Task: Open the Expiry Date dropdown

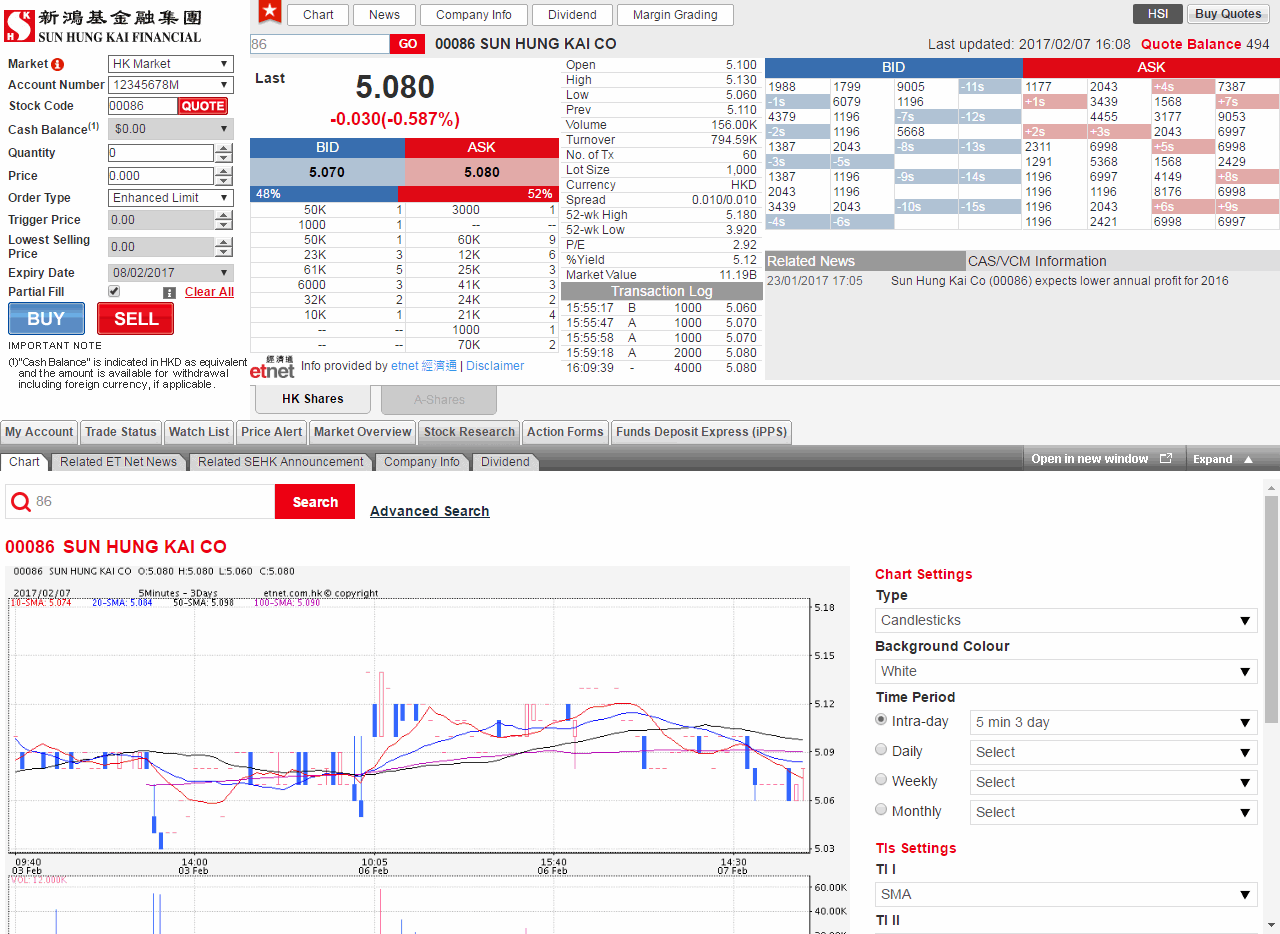Action: click(170, 273)
